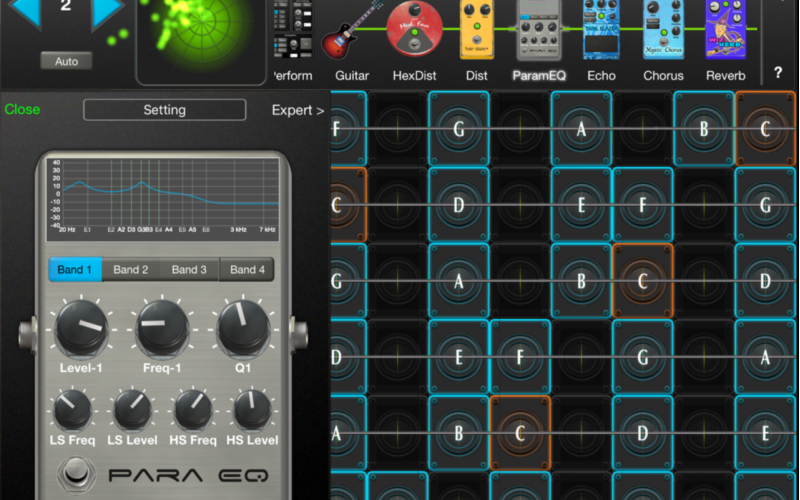Open the Setting selector
The width and height of the screenshot is (800, 500).
click(164, 110)
